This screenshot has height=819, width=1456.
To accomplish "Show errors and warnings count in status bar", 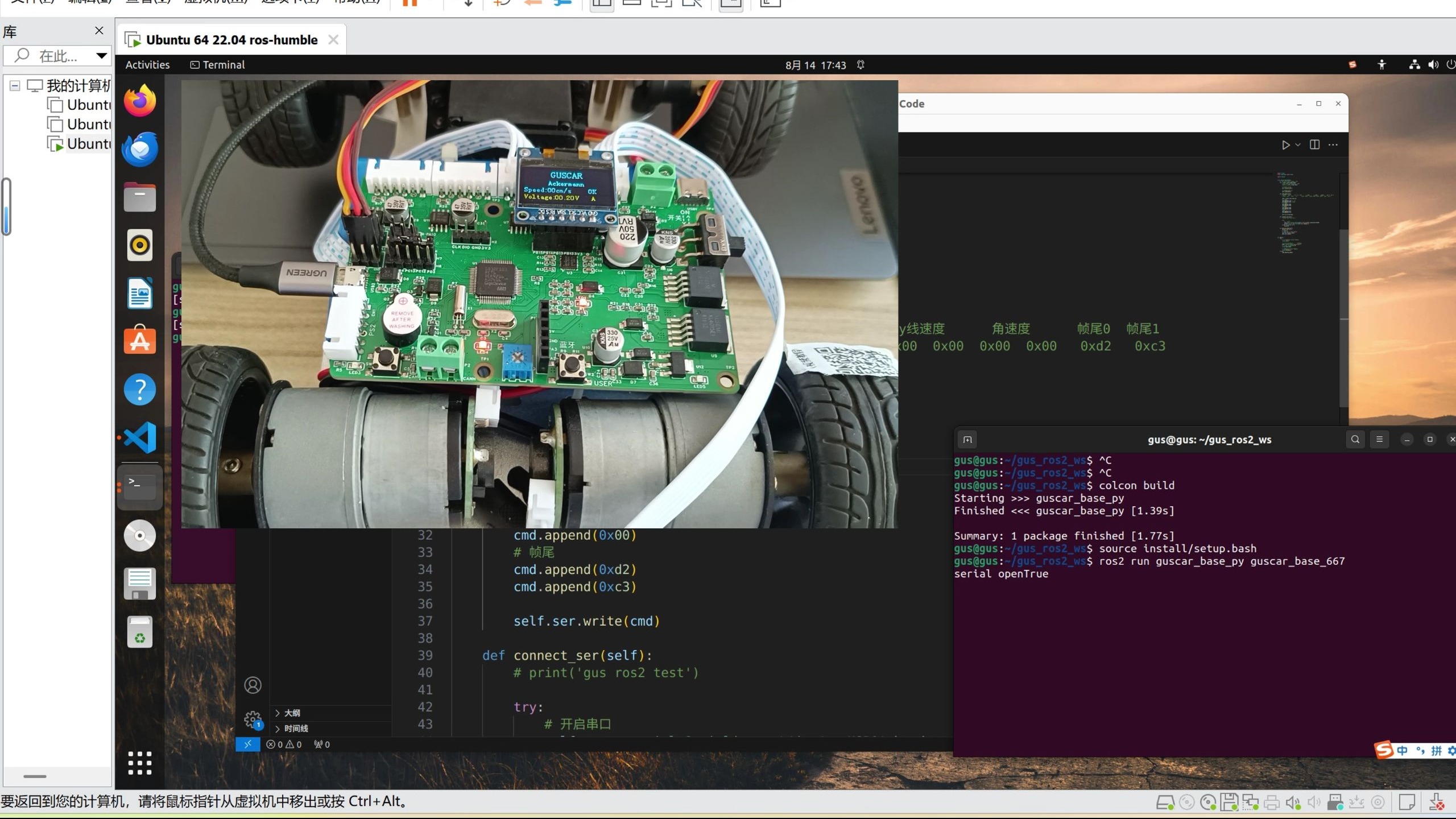I will coord(284,744).
